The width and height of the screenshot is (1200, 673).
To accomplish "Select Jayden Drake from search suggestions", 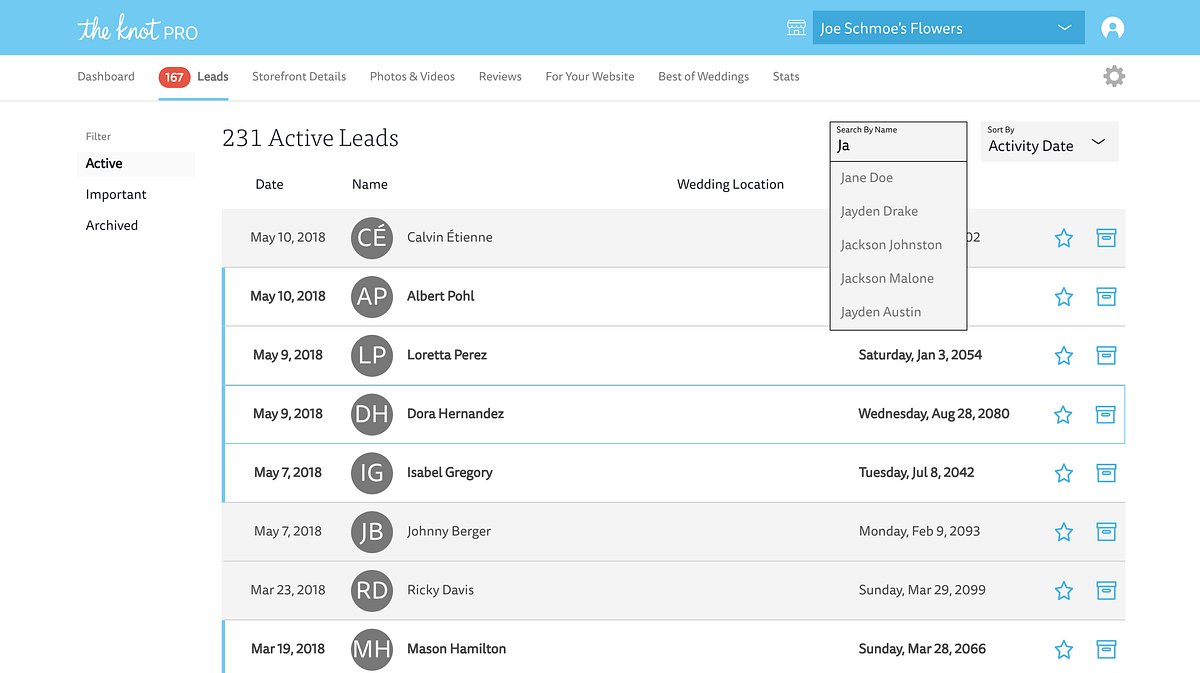I will pyautogui.click(x=879, y=211).
